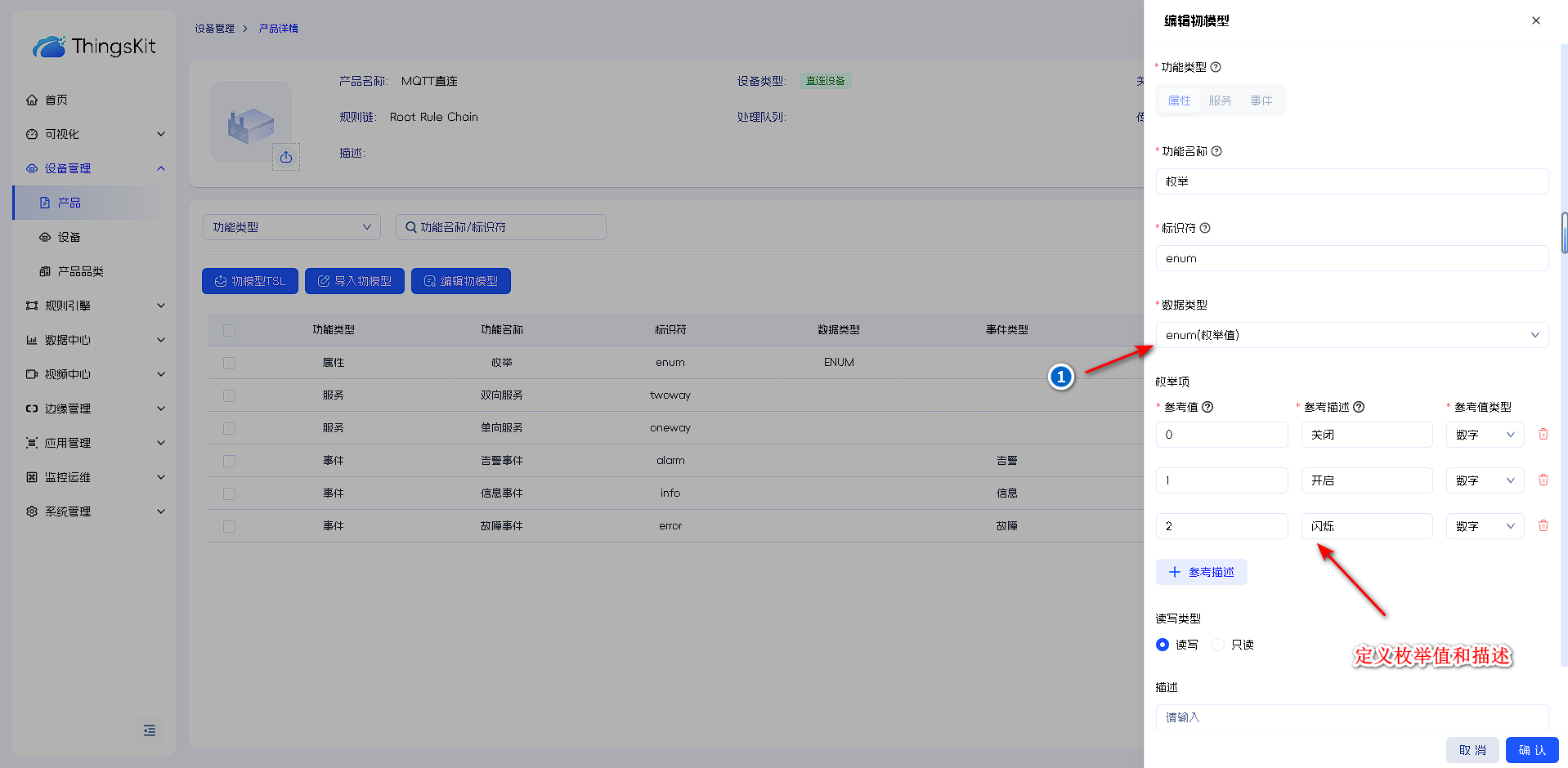Viewport: 1568px width, 768px height.
Task: Open the 数据类型 enum dropdown
Action: pyautogui.click(x=1351, y=335)
